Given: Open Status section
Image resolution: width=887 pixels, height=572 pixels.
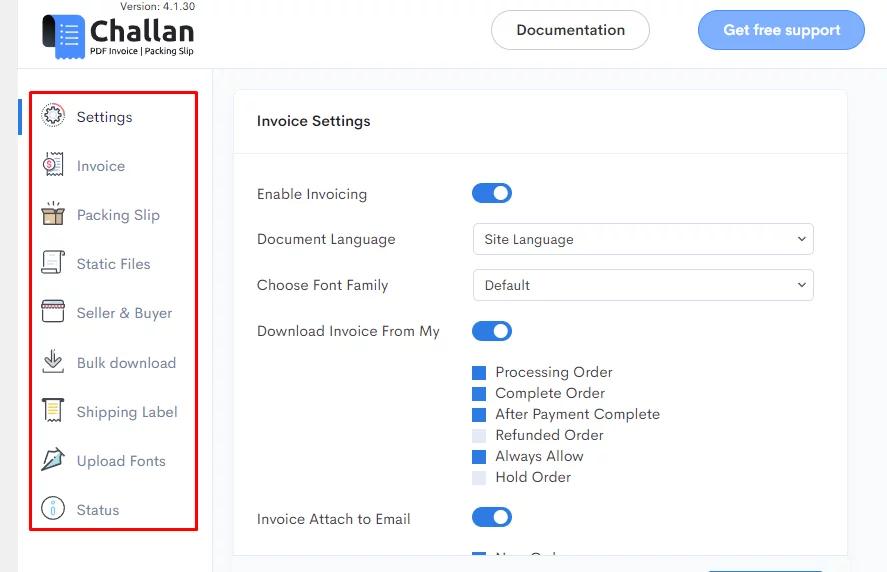Looking at the screenshot, I should coord(98,510).
